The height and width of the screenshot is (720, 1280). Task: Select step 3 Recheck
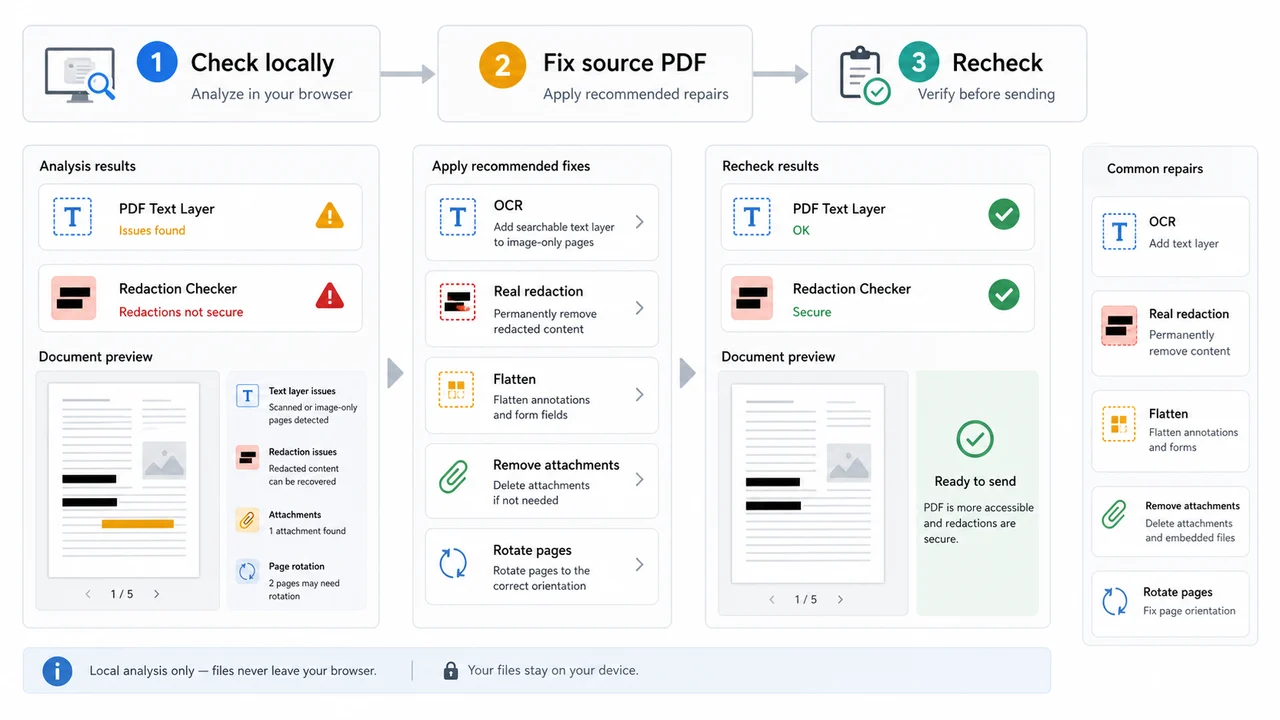(949, 74)
